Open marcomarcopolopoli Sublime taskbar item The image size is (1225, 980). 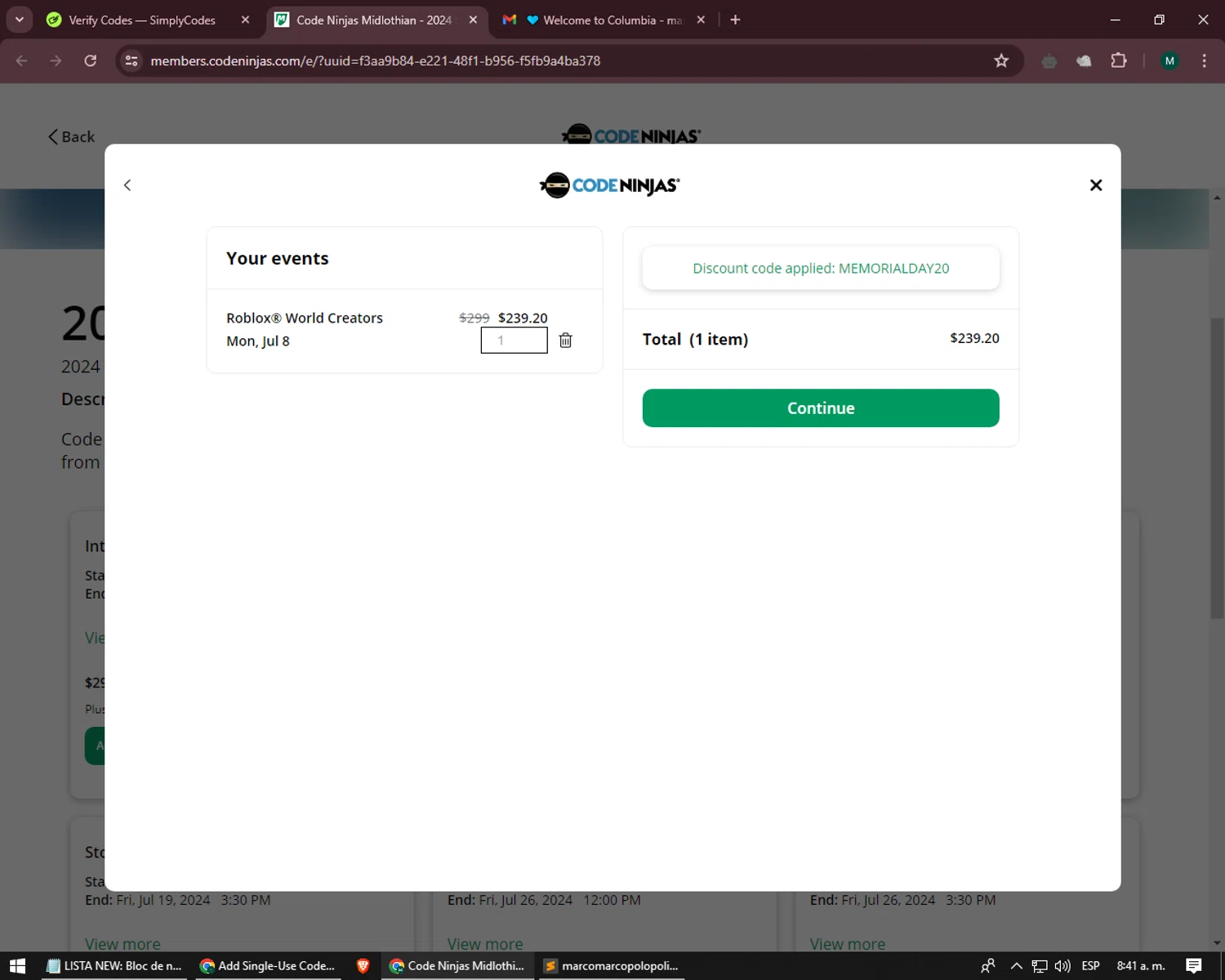(612, 966)
